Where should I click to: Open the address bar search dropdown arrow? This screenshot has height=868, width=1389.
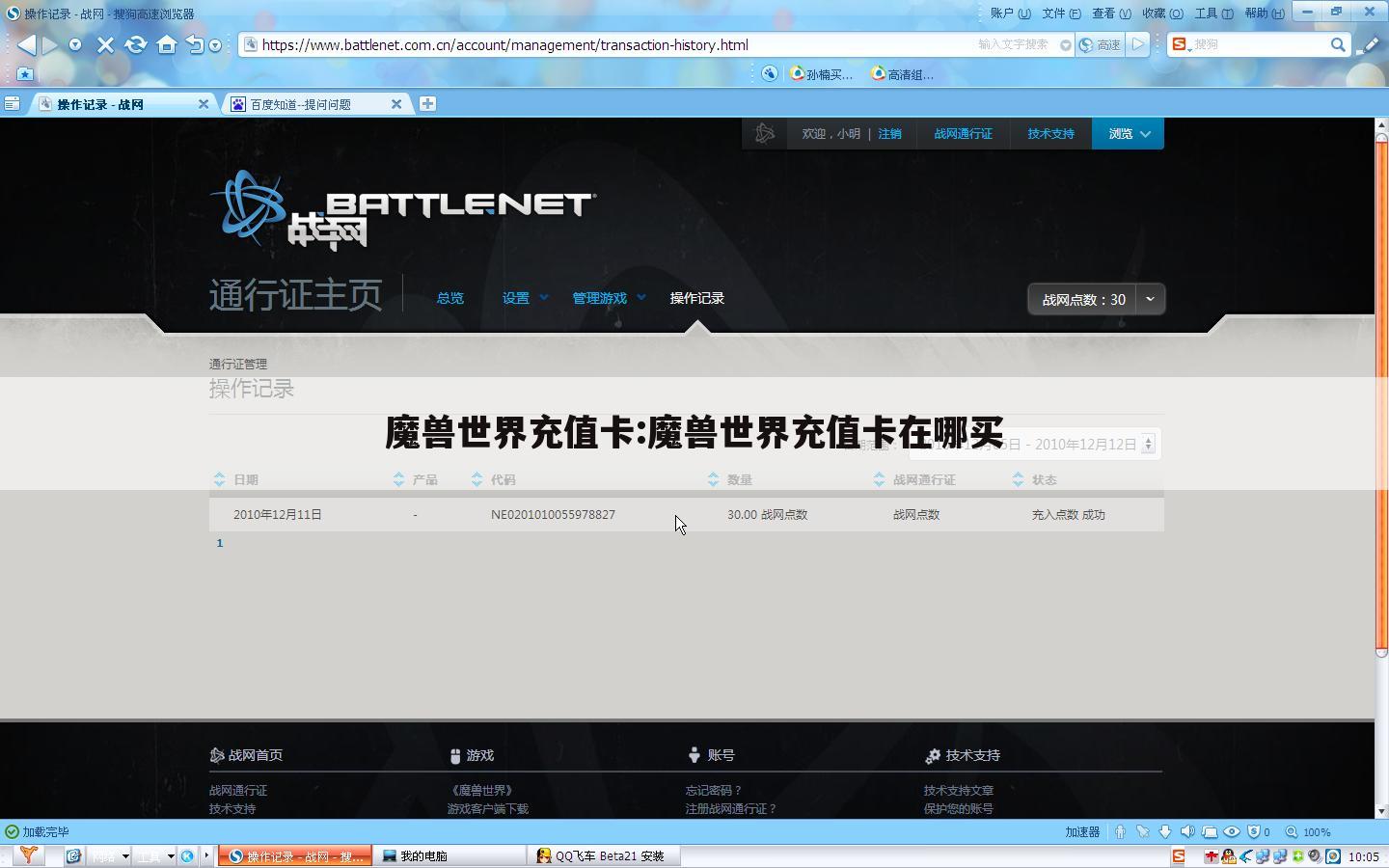[x=1065, y=45]
